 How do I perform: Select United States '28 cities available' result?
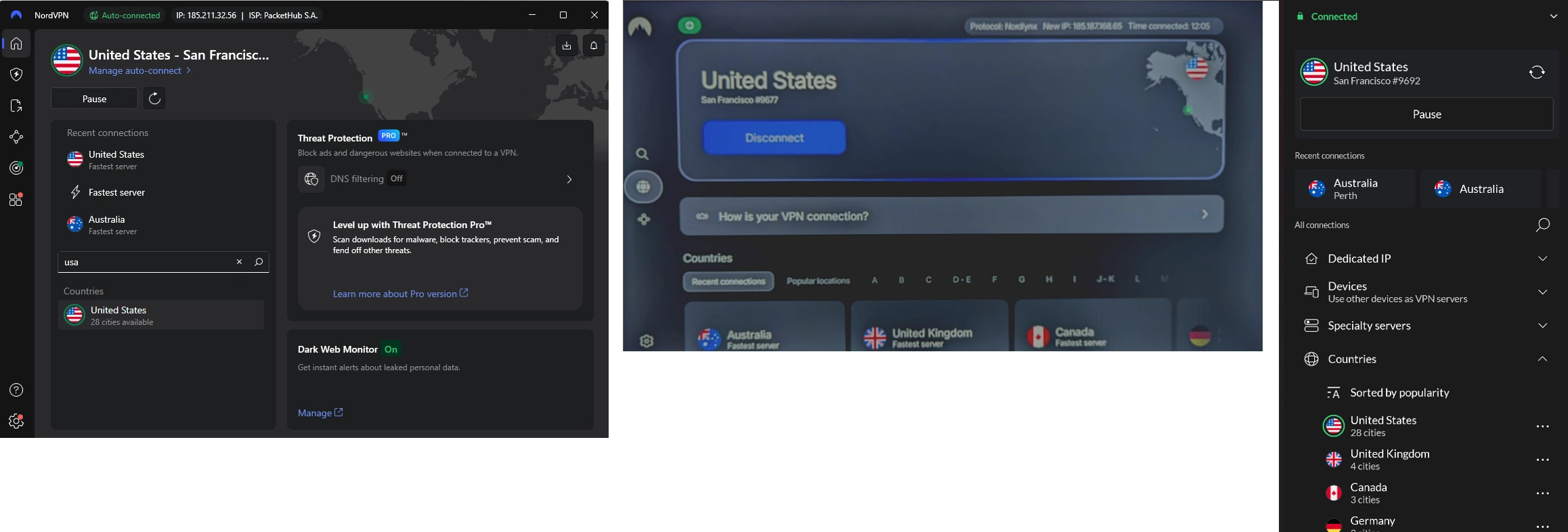[x=161, y=315]
